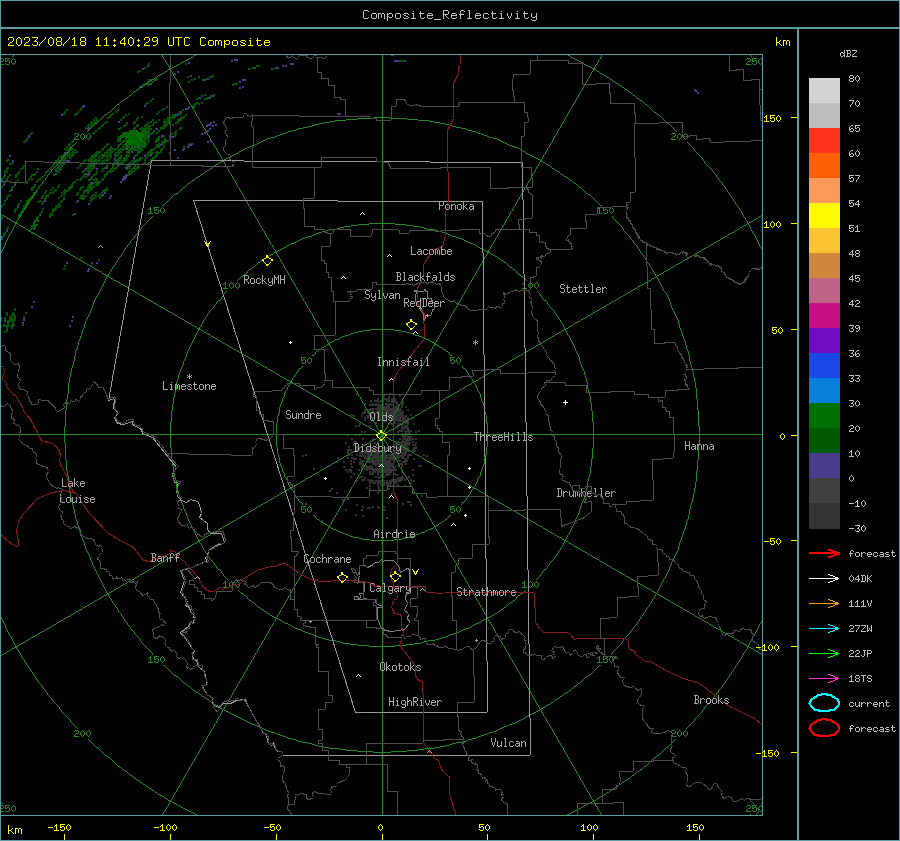Click the Okotoks town label
This screenshot has width=900, height=841.
[400, 666]
